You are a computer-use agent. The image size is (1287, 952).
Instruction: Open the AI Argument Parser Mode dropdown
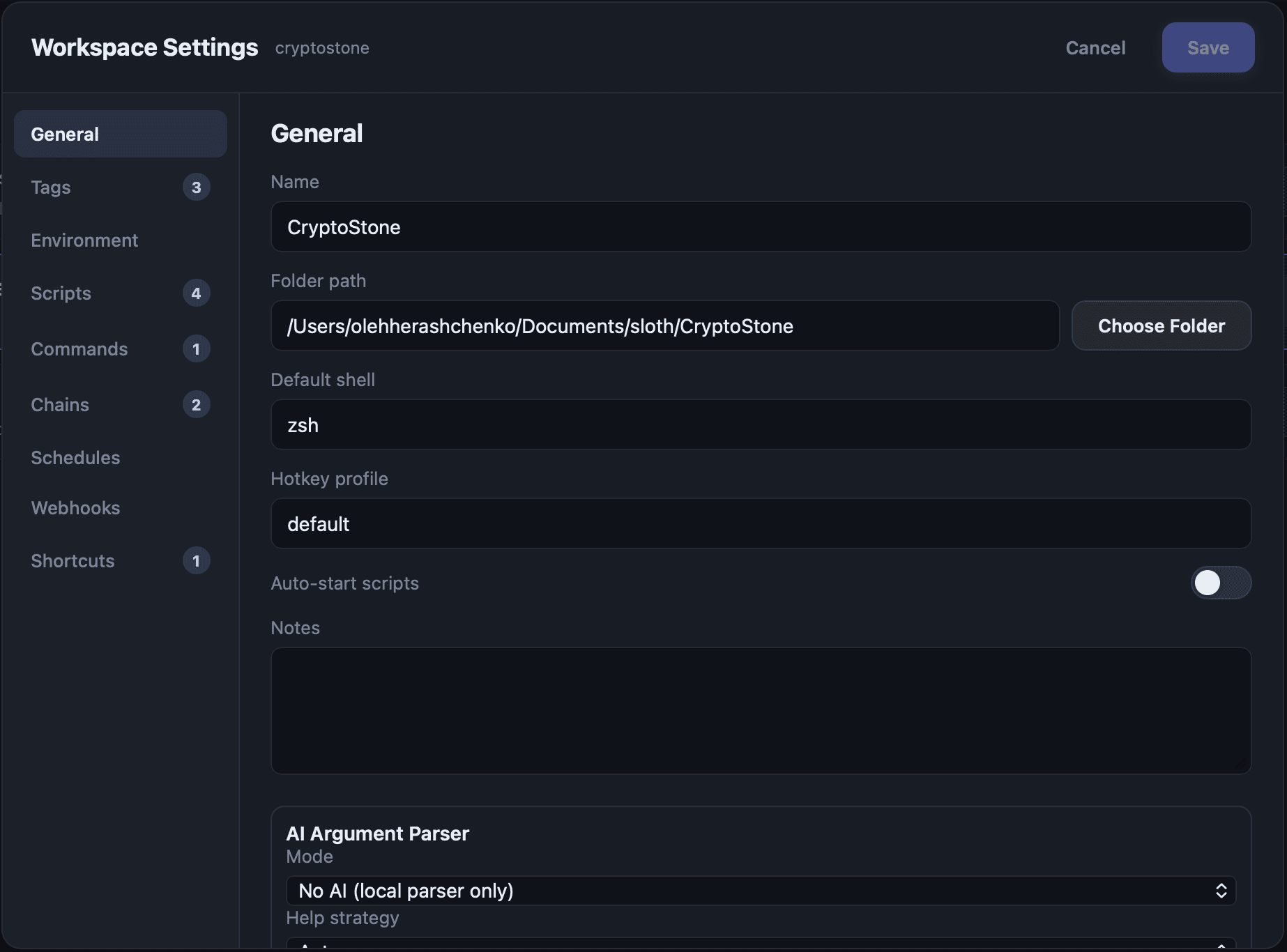(760, 890)
